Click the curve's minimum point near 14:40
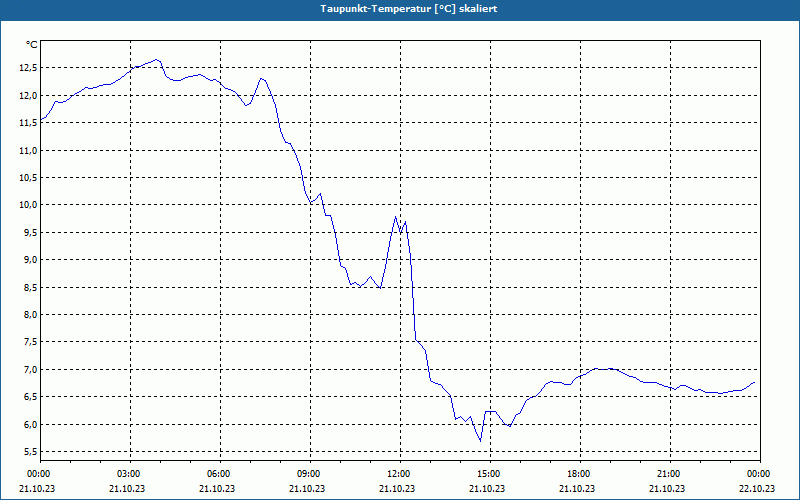 tap(480, 441)
